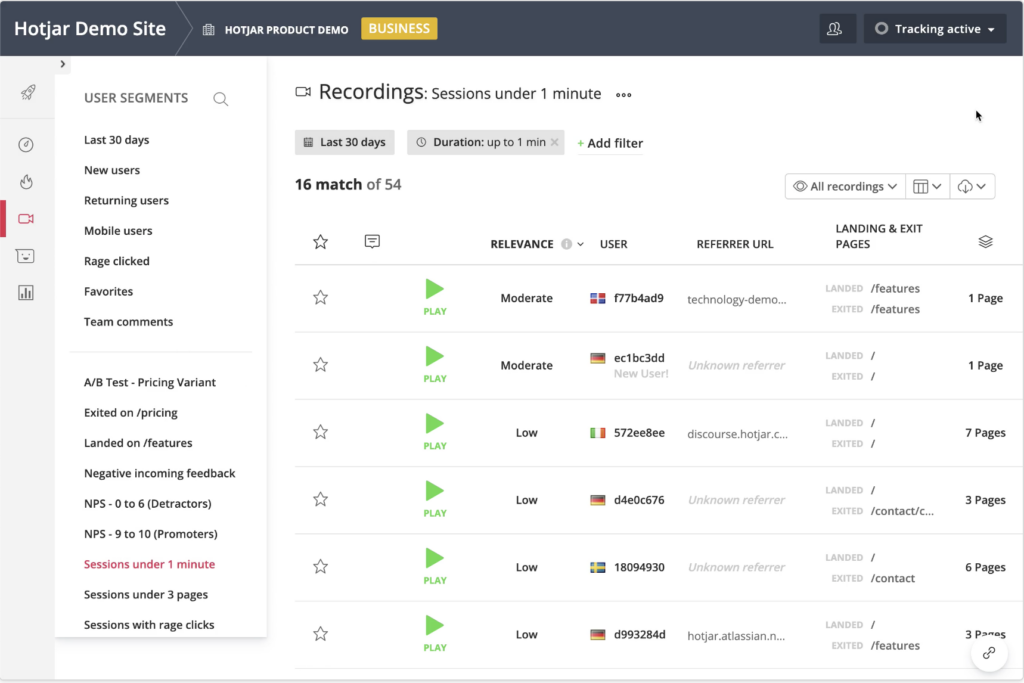Image resolution: width=1024 pixels, height=683 pixels.
Task: Click referrer discourse.hotjar.c...
Action: pyautogui.click(x=737, y=434)
